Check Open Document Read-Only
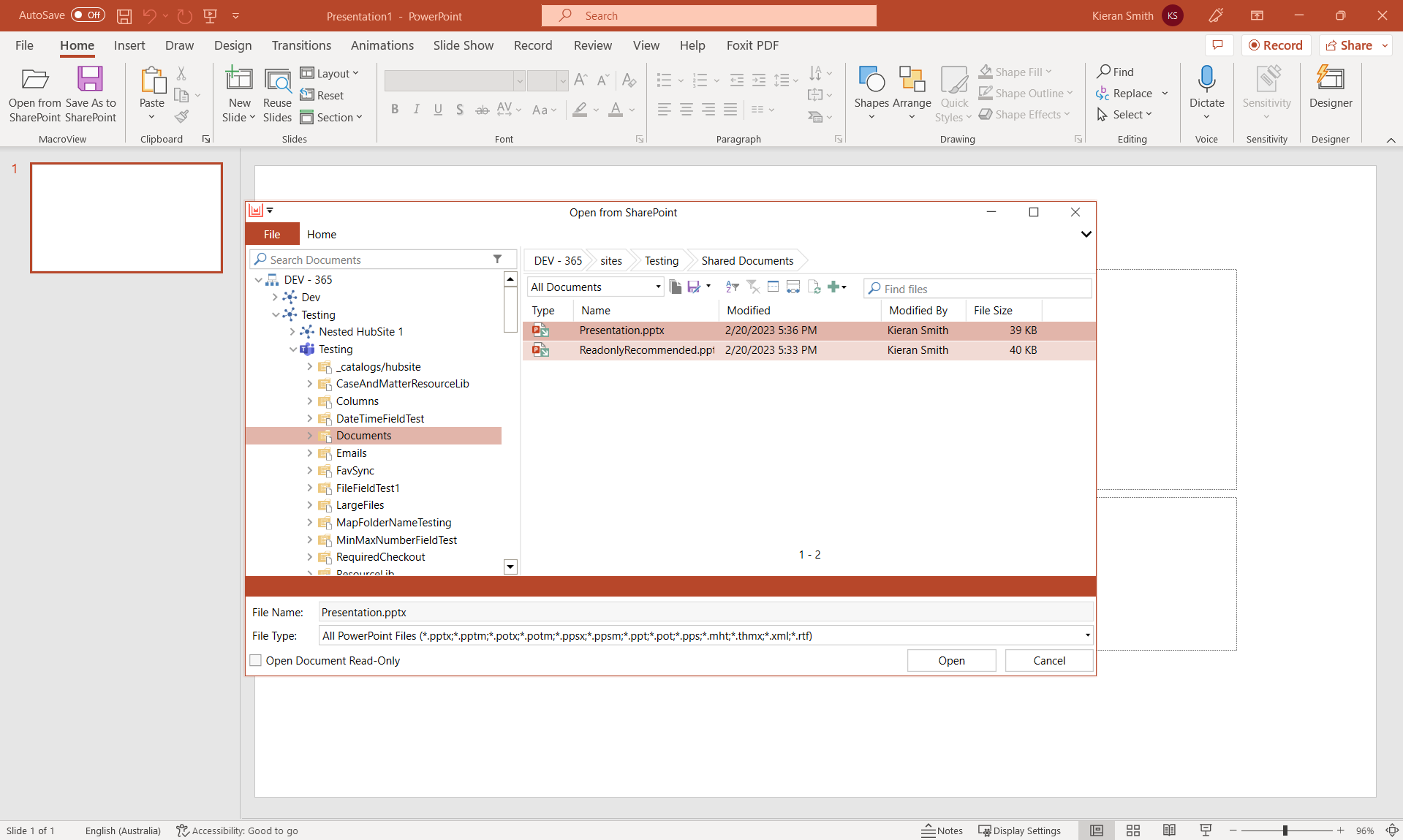 [x=255, y=660]
